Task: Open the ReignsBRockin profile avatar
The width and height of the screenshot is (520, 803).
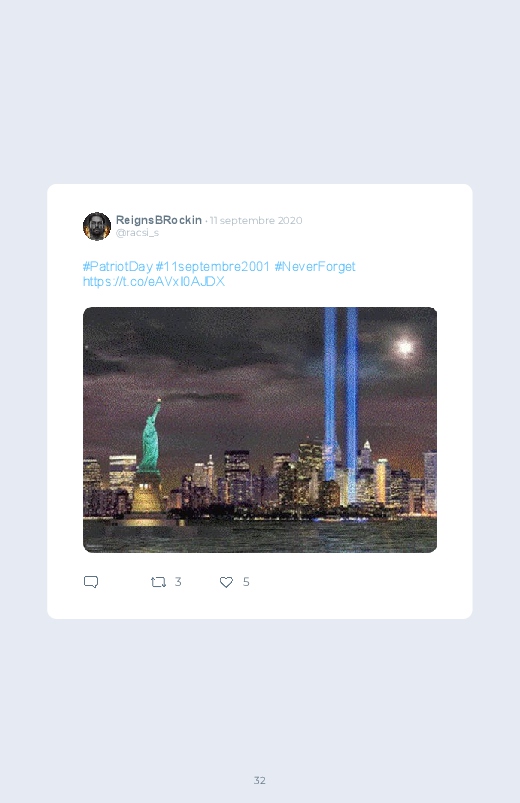Action: click(x=97, y=226)
